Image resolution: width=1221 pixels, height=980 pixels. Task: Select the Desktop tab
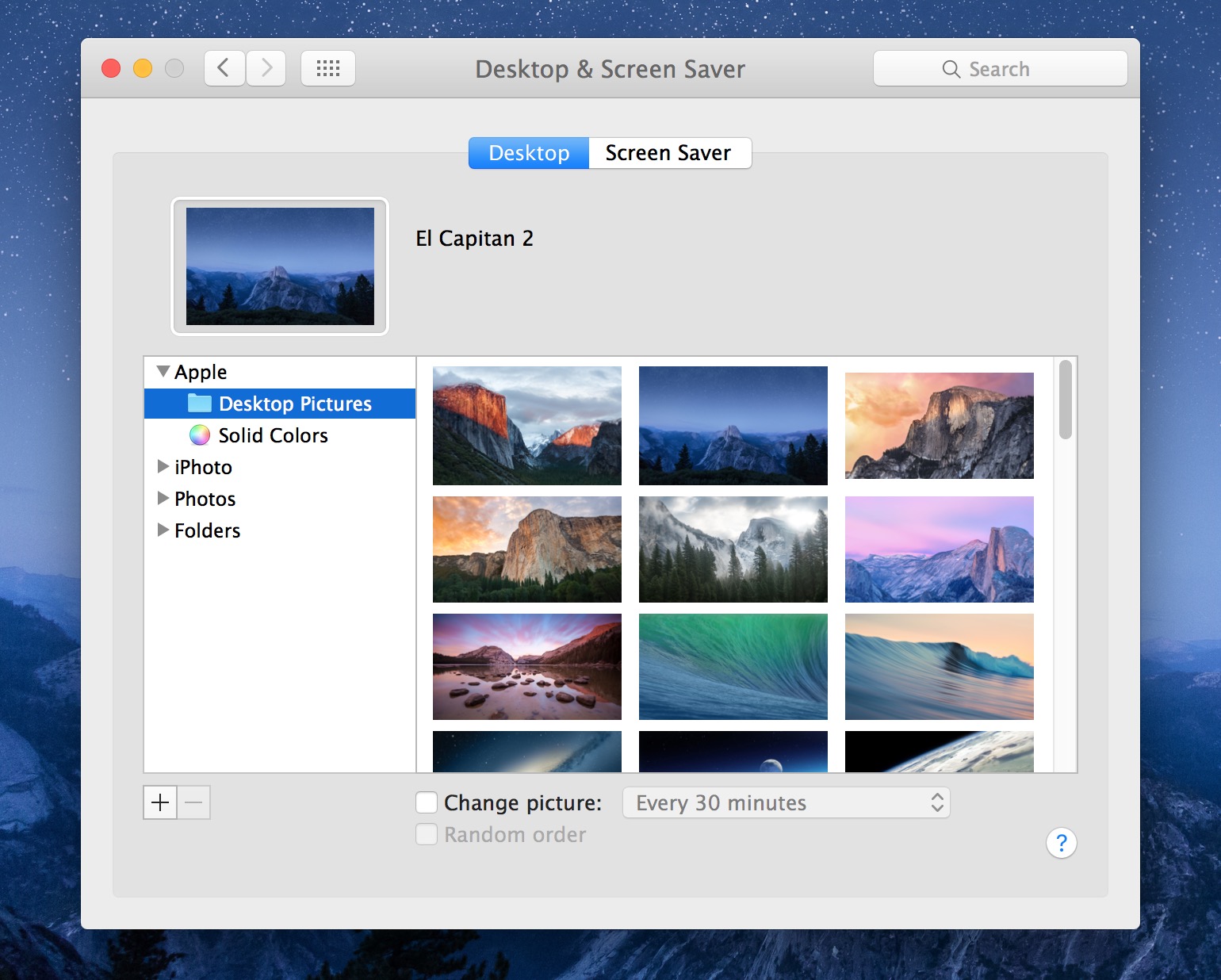coord(528,152)
